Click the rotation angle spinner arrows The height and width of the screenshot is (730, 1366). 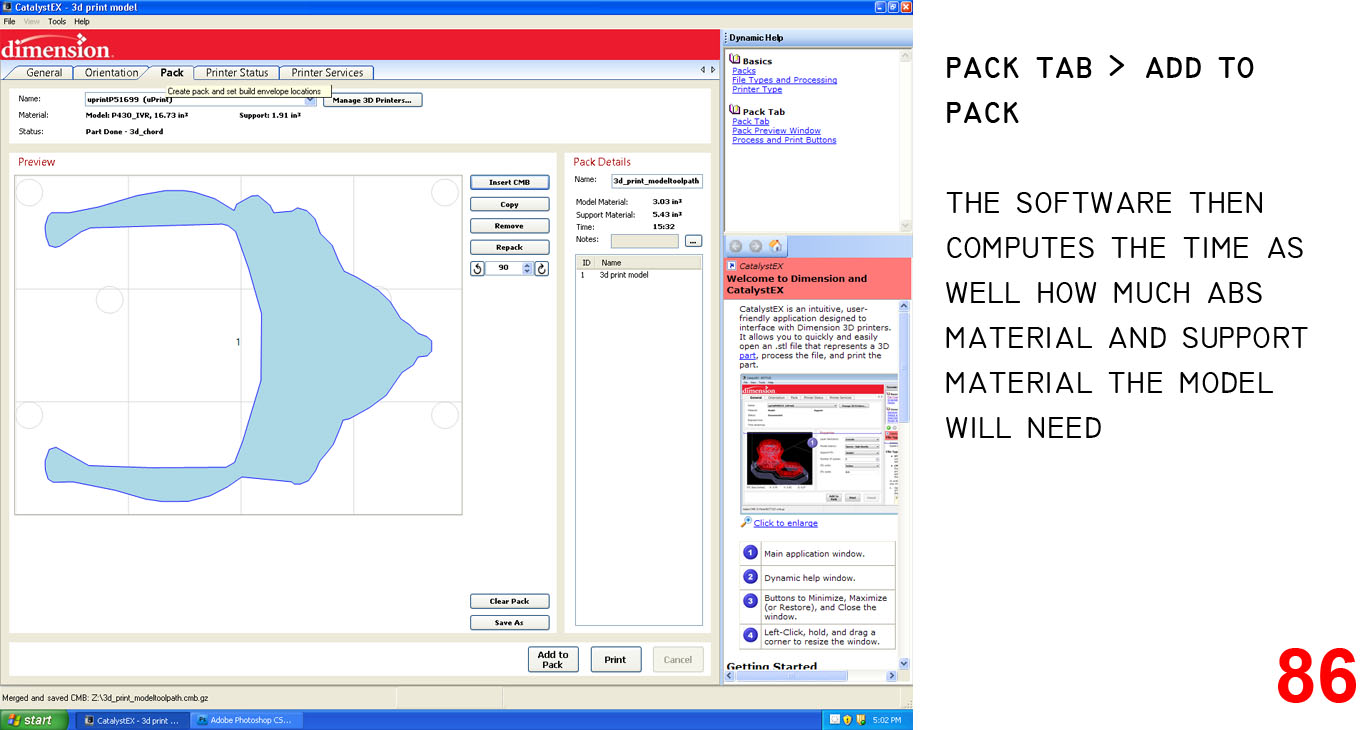pyautogui.click(x=528, y=268)
